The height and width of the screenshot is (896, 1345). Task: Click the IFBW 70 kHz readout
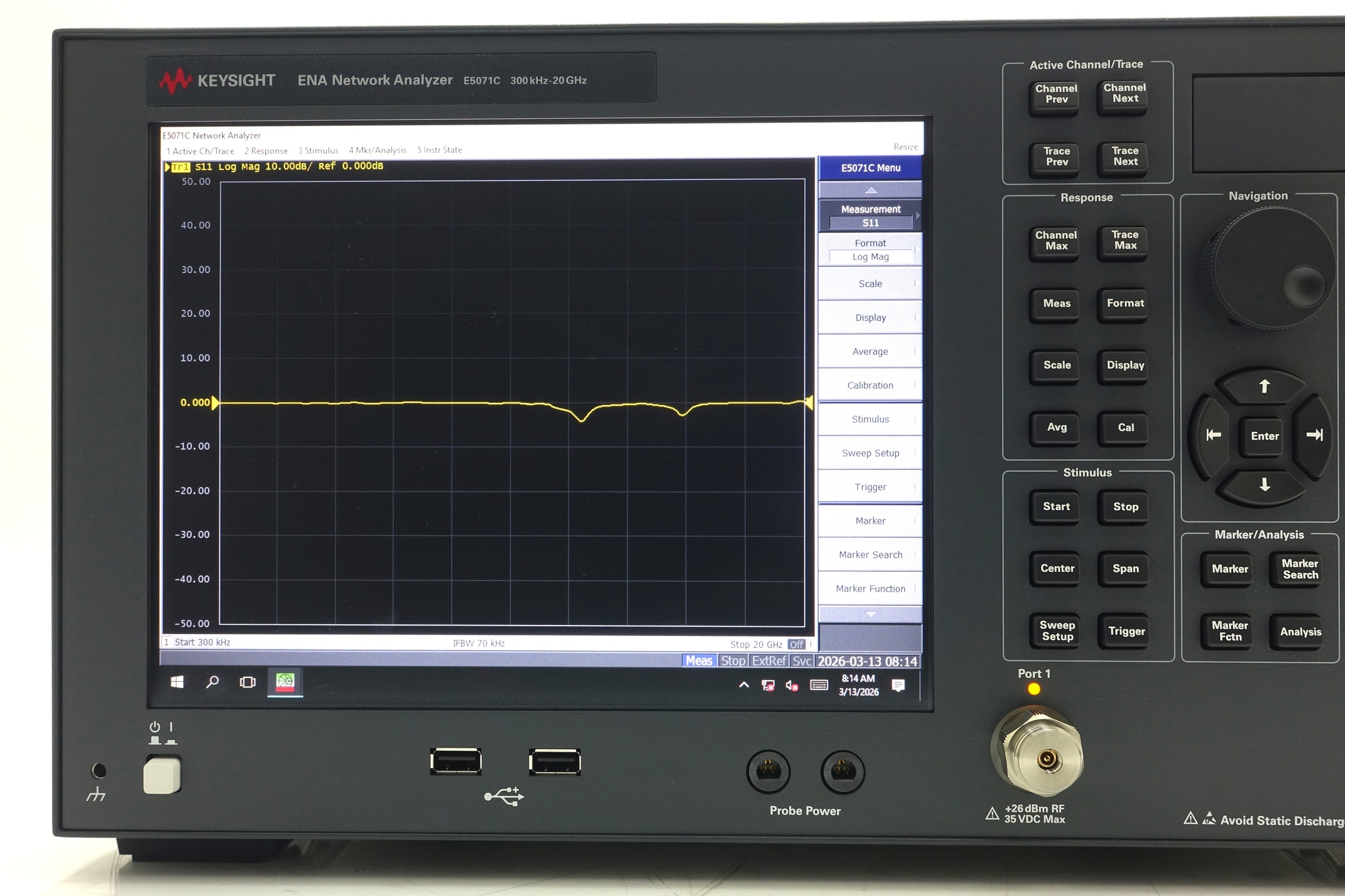click(x=479, y=643)
